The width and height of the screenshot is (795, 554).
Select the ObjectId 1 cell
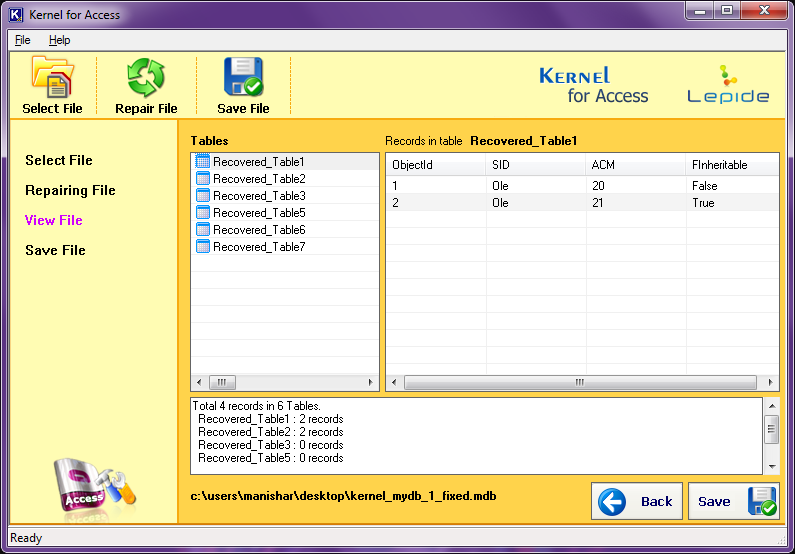pos(436,186)
